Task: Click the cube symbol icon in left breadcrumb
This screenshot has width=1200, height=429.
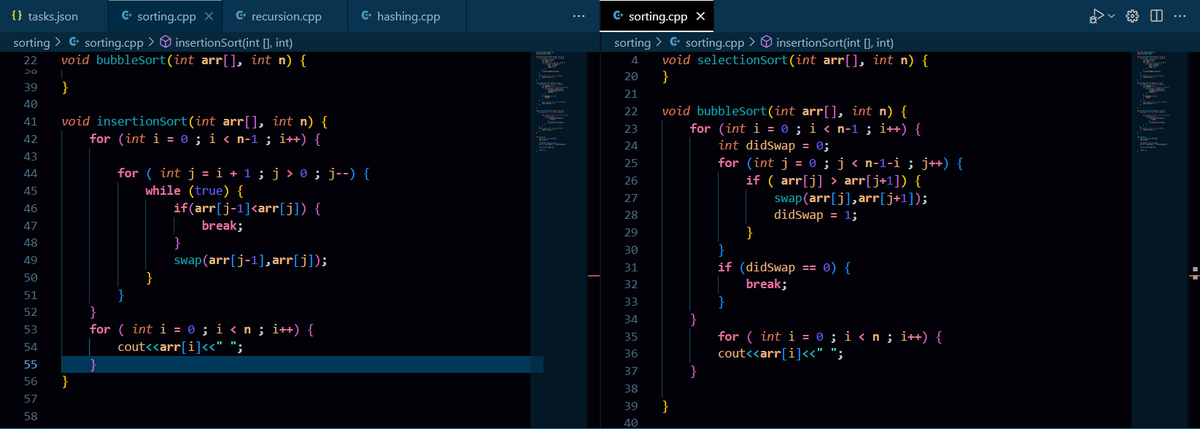Action: point(166,43)
